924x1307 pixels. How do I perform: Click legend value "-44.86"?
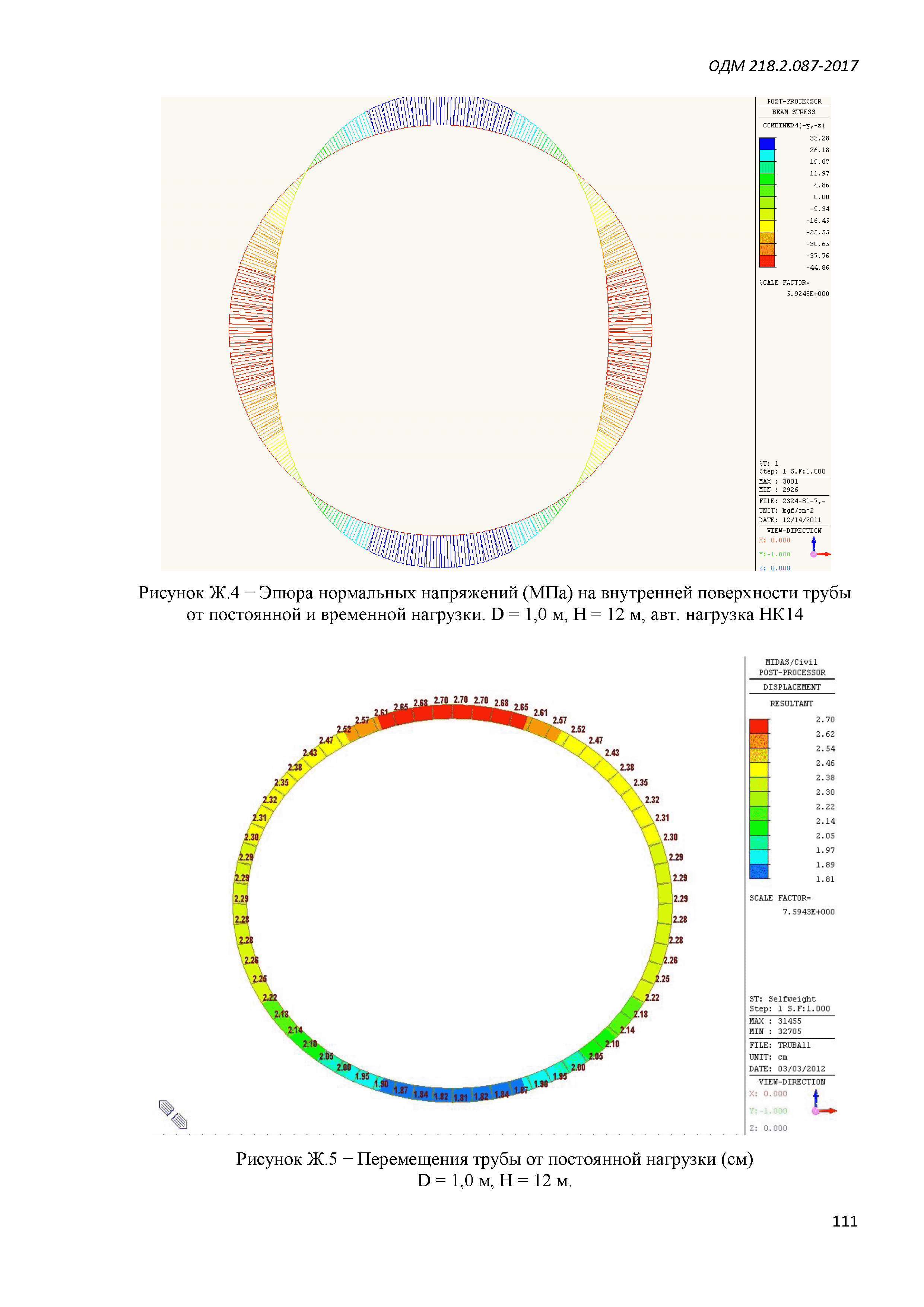pos(817,268)
